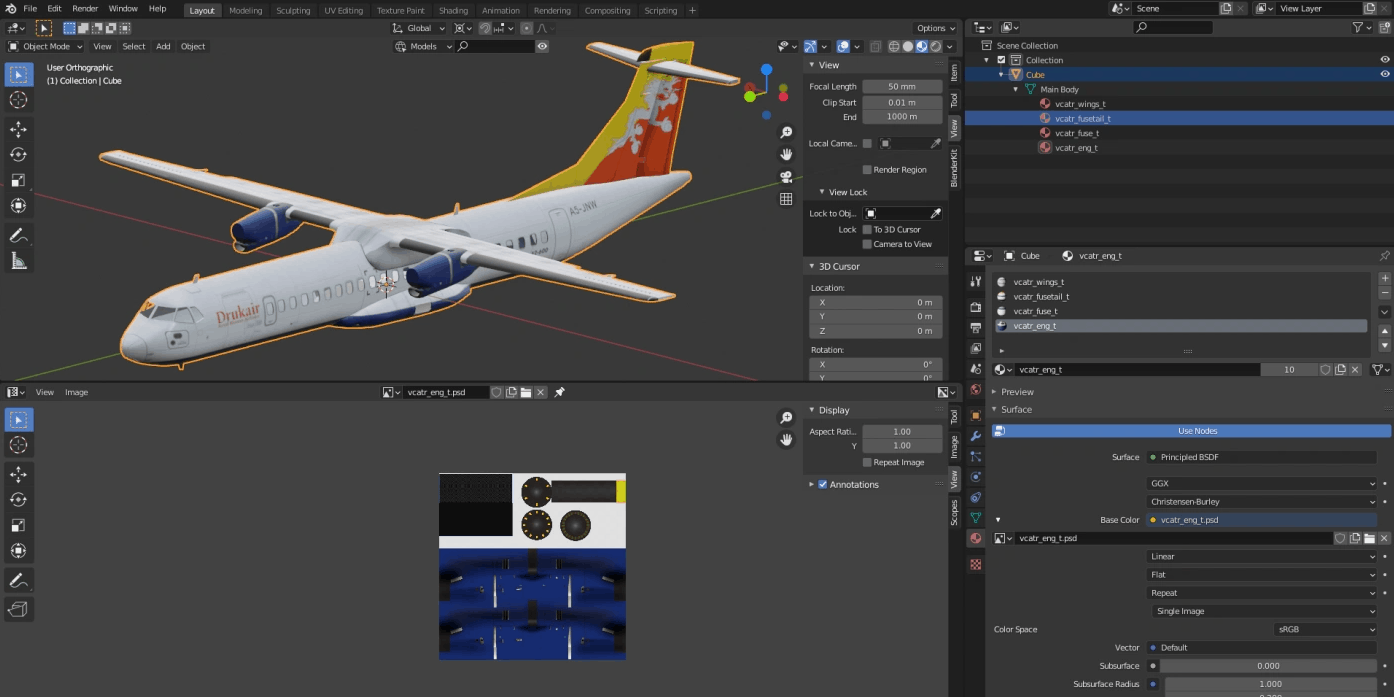Enable Lock To 3D Cursor checkbox
The width and height of the screenshot is (1394, 697).
[867, 230]
